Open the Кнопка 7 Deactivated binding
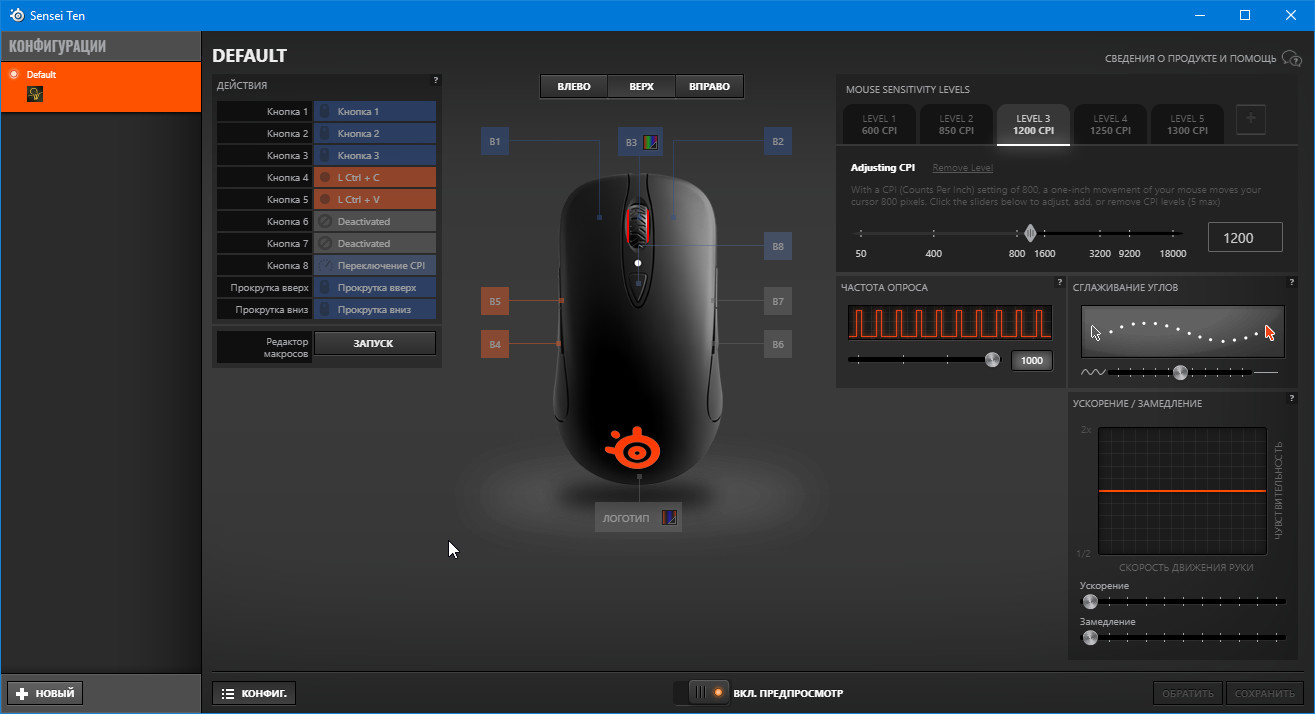Image resolution: width=1315 pixels, height=714 pixels. pos(375,244)
